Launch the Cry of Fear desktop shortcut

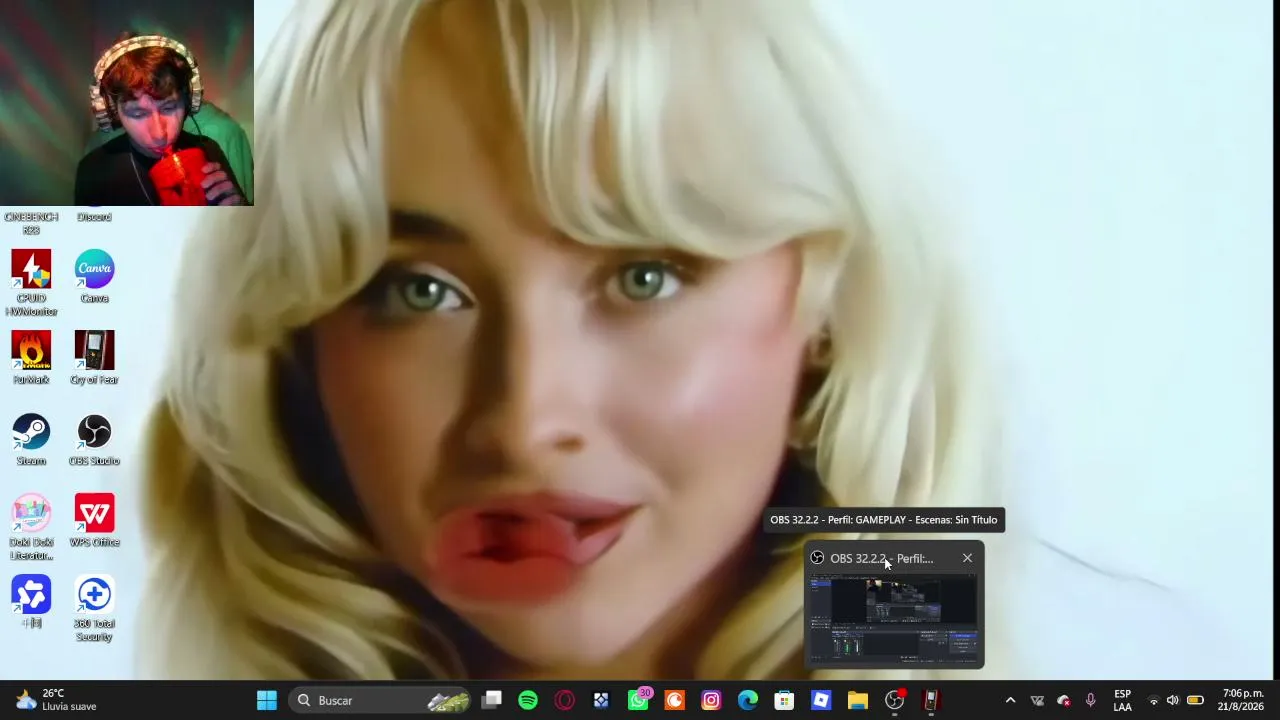click(94, 358)
